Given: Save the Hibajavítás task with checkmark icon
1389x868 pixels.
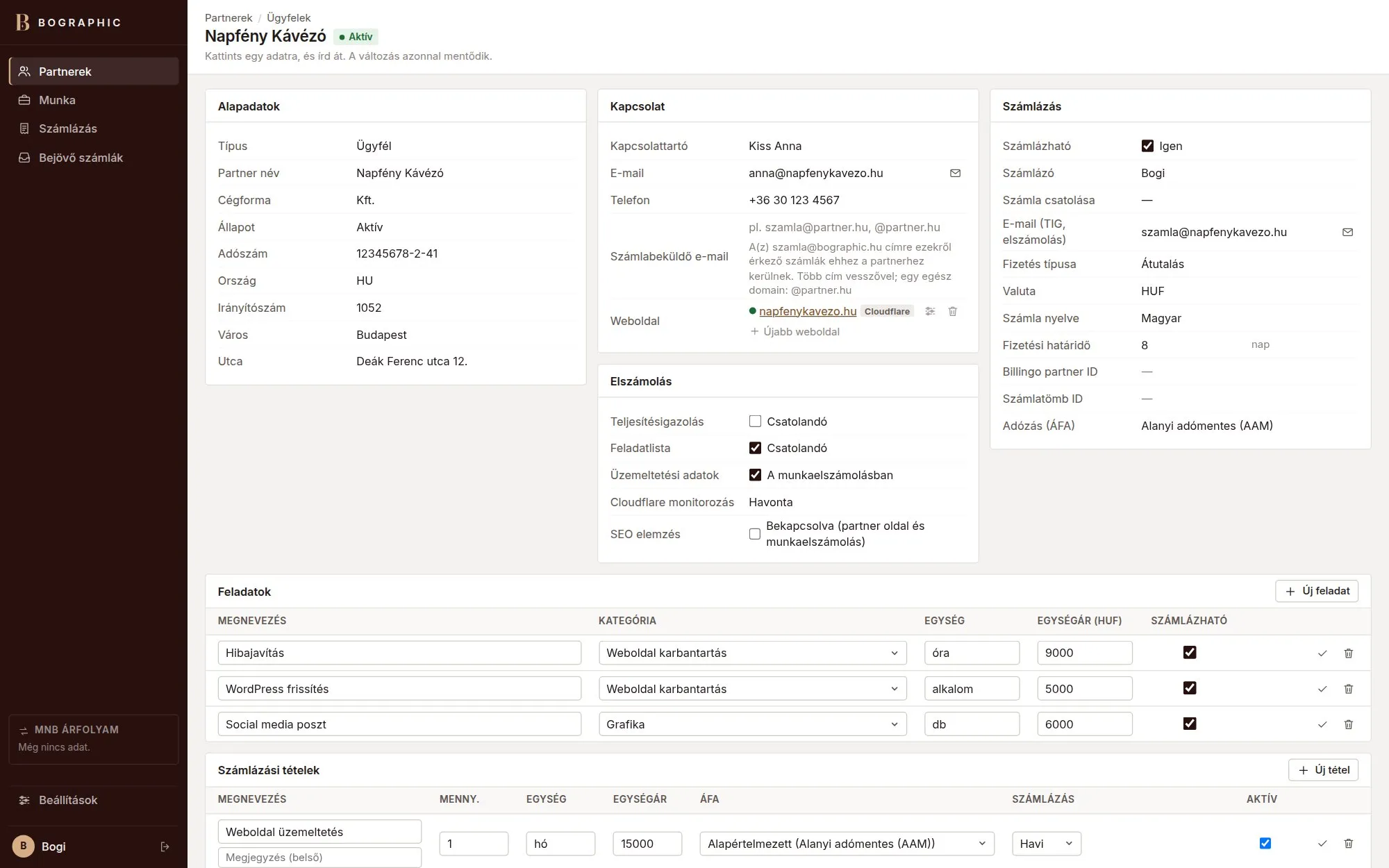Looking at the screenshot, I should [1322, 653].
